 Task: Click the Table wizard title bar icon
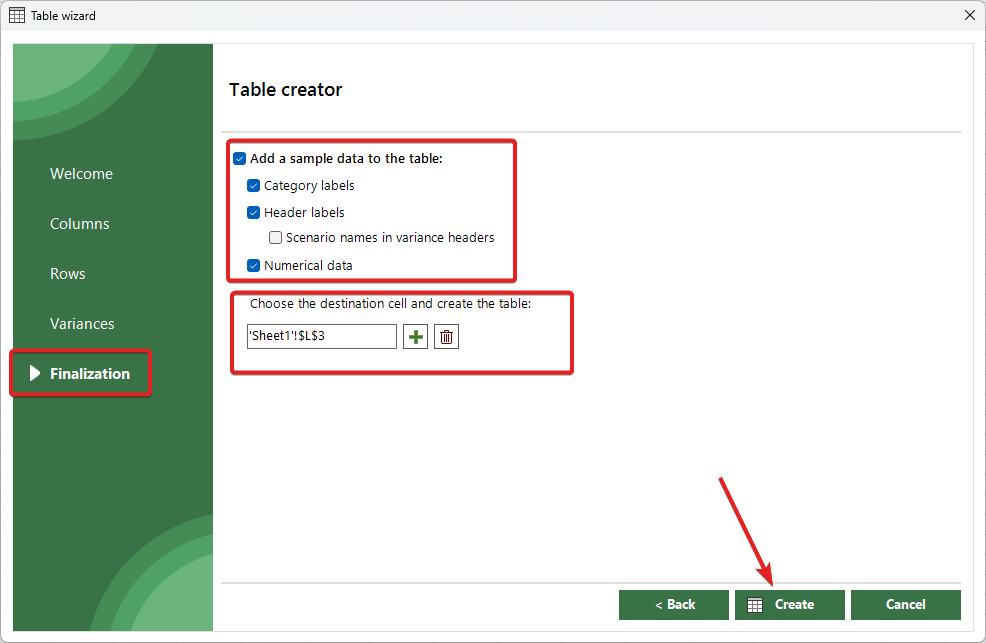(17, 15)
